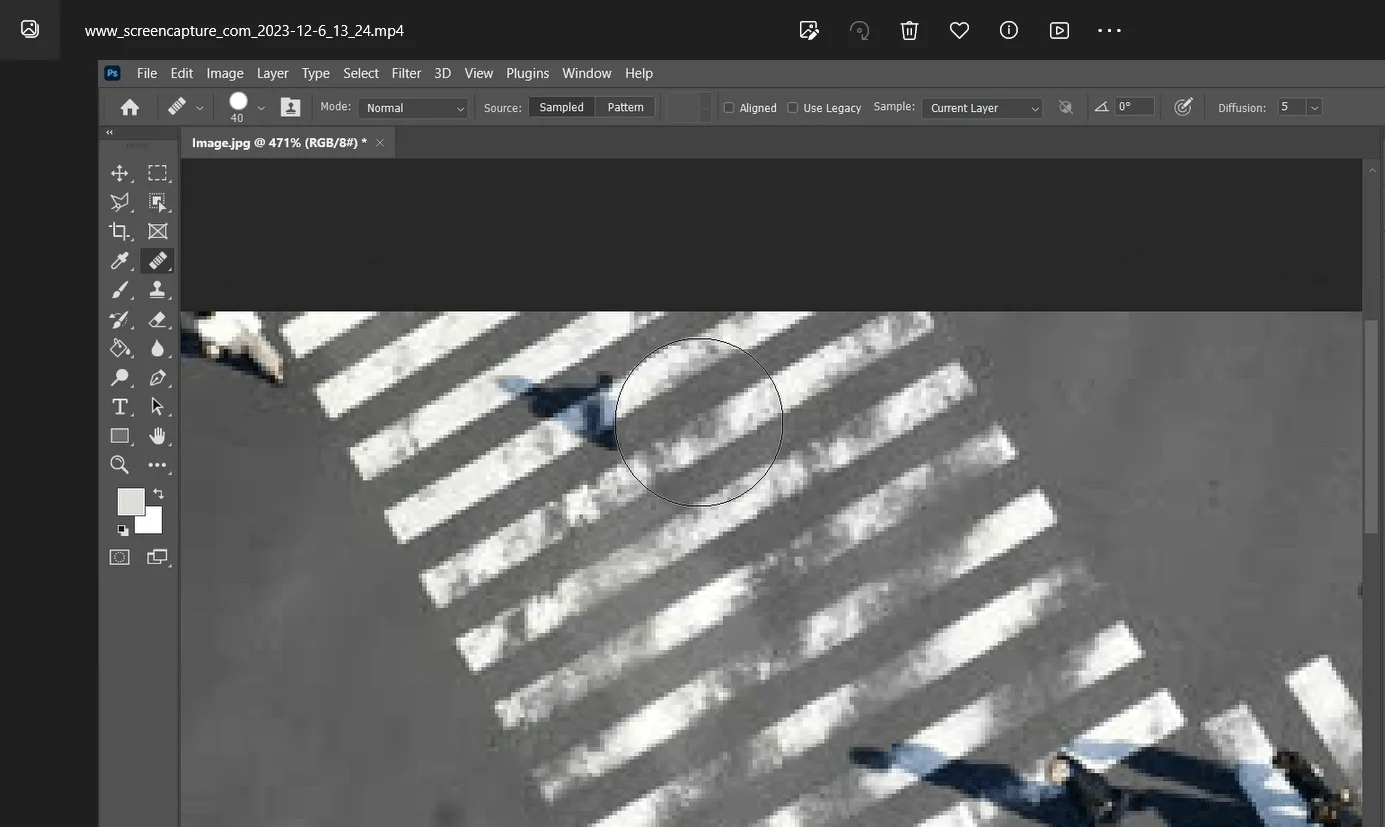1385x827 pixels.
Task: Open the Image menu
Action: tap(225, 73)
